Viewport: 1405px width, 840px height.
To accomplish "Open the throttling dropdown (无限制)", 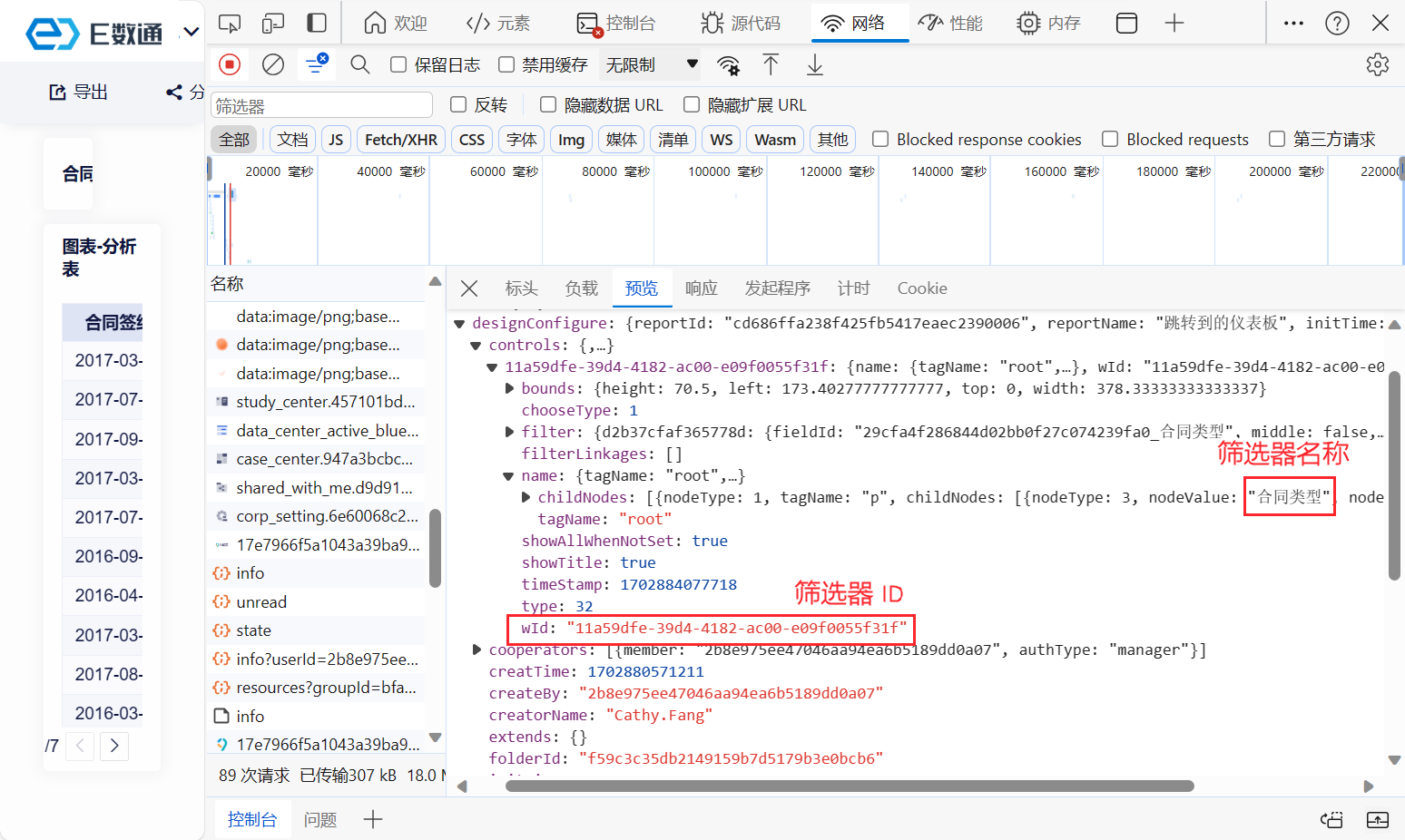I will coord(652,64).
